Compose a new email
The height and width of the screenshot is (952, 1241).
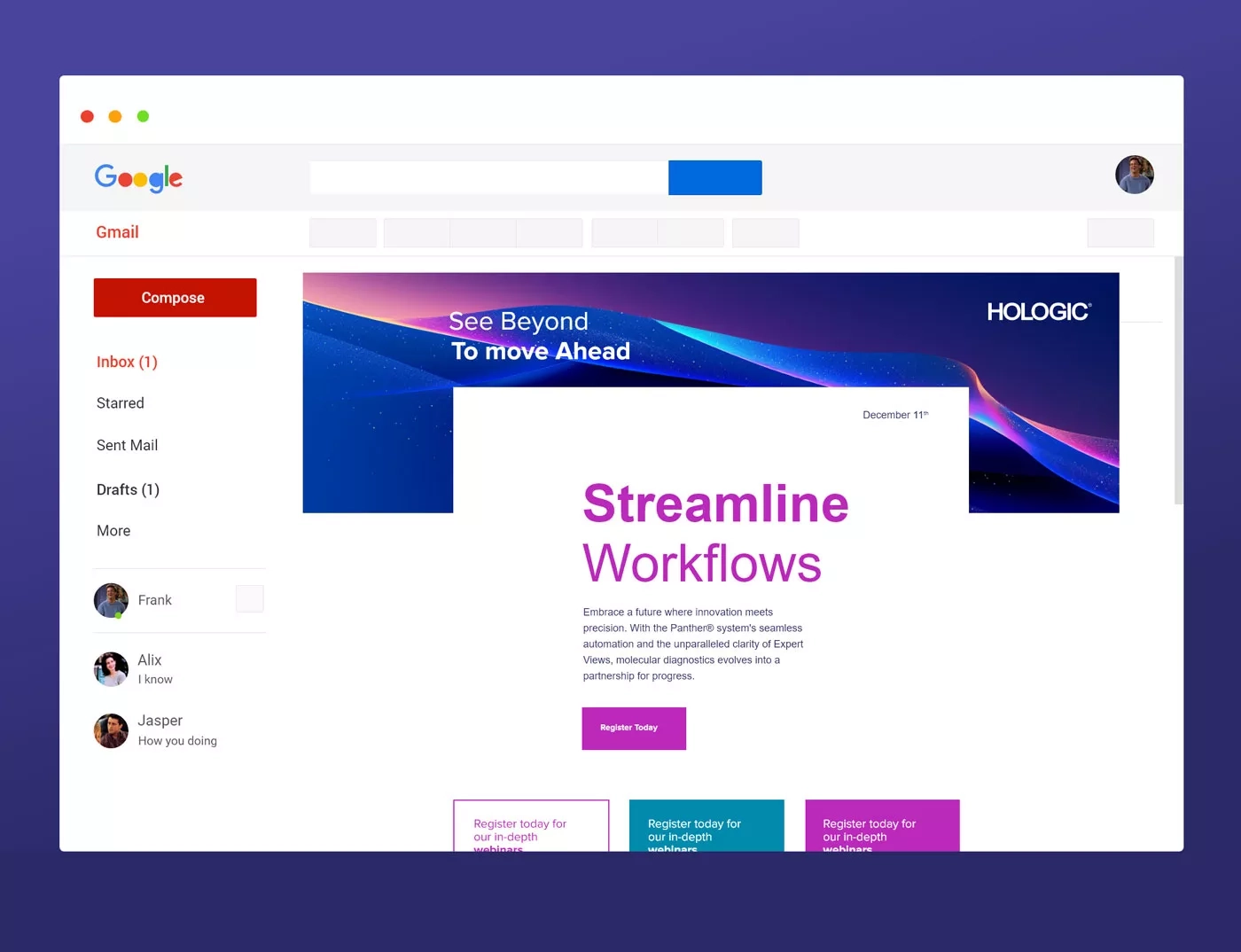point(175,298)
